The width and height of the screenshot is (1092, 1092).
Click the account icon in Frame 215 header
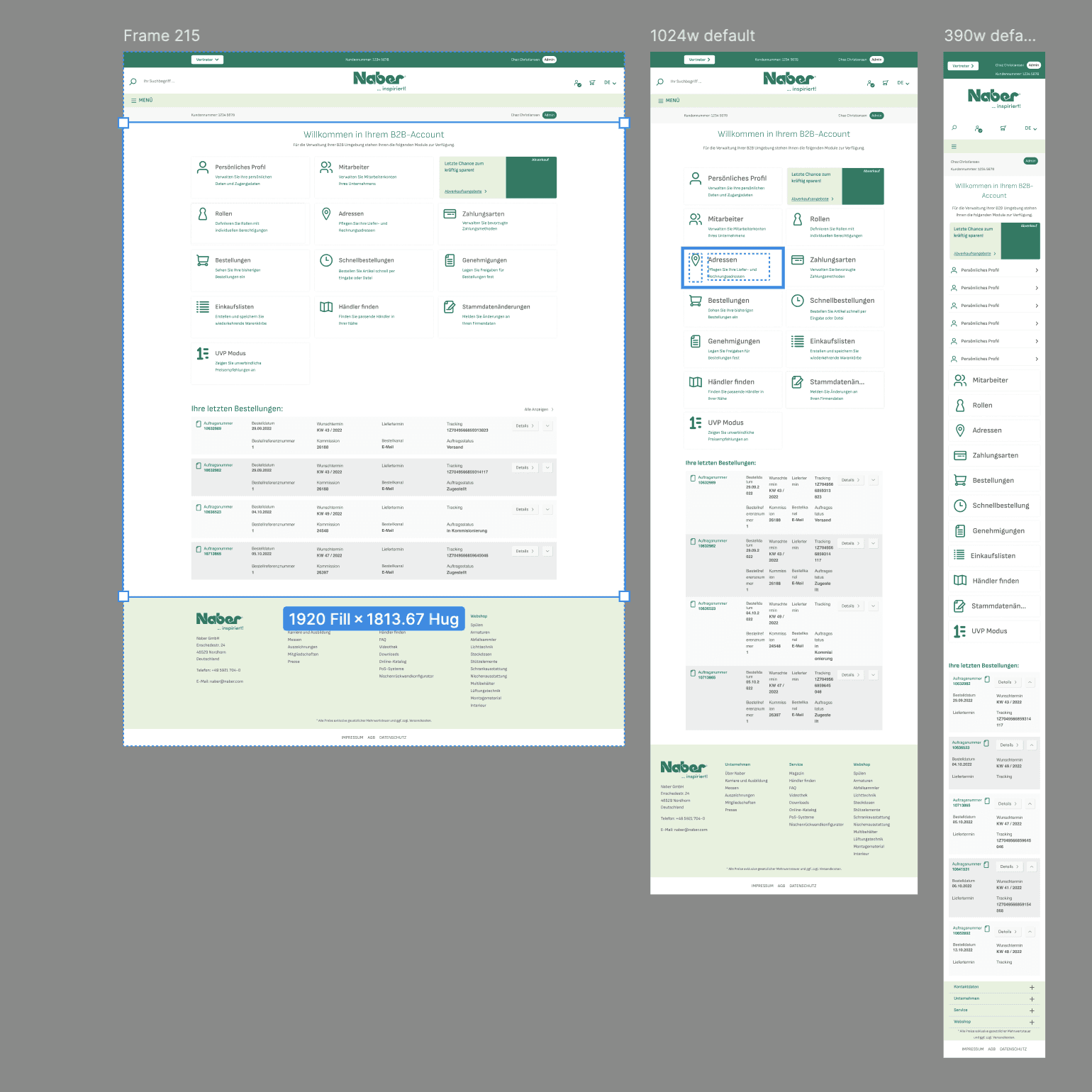tap(577, 83)
